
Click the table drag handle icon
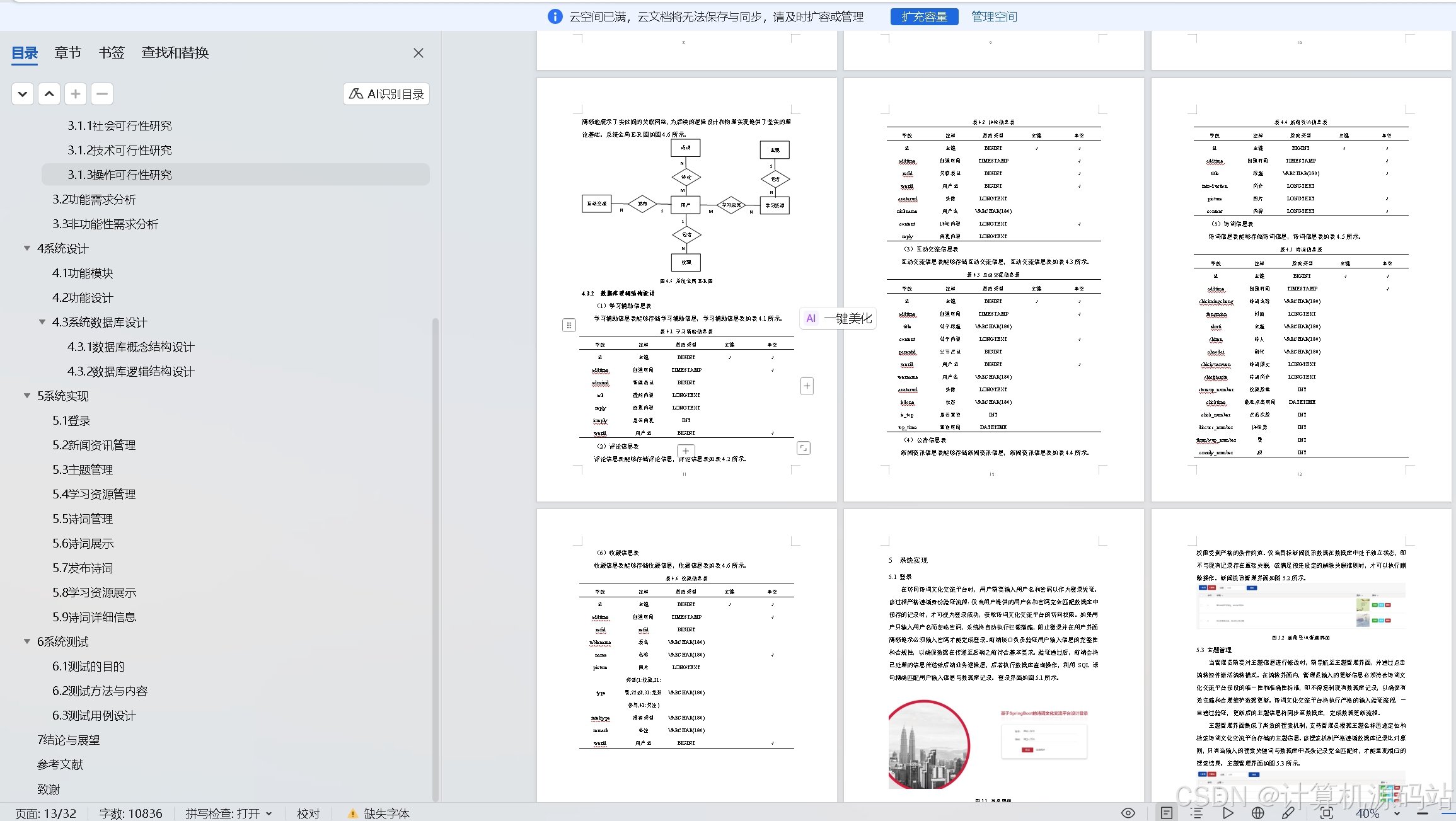tap(569, 325)
